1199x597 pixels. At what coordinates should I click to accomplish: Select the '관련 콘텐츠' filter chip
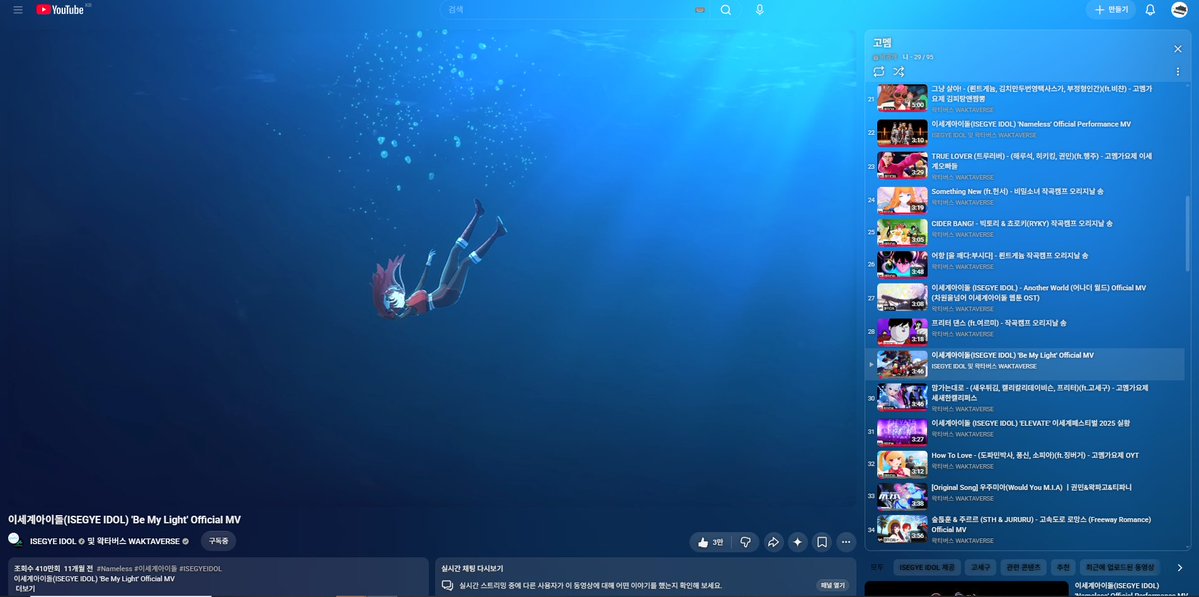pyautogui.click(x=1022, y=568)
